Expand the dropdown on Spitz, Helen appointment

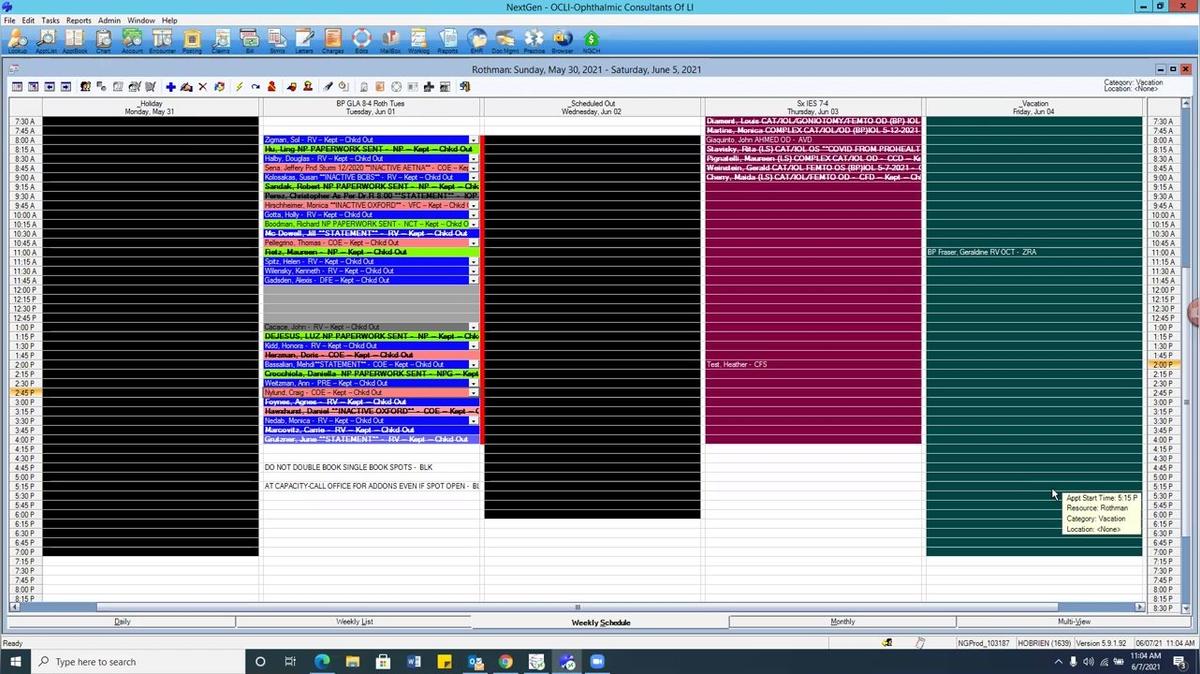[473, 261]
